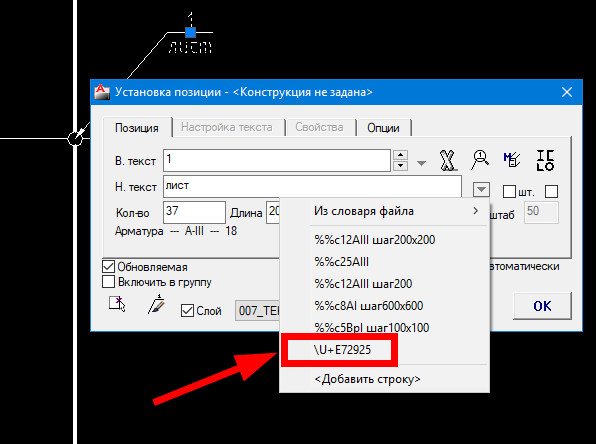Image resolution: width=596 pixels, height=444 pixels.
Task: Choose the \U+E72925 menu entry
Action: (342, 350)
